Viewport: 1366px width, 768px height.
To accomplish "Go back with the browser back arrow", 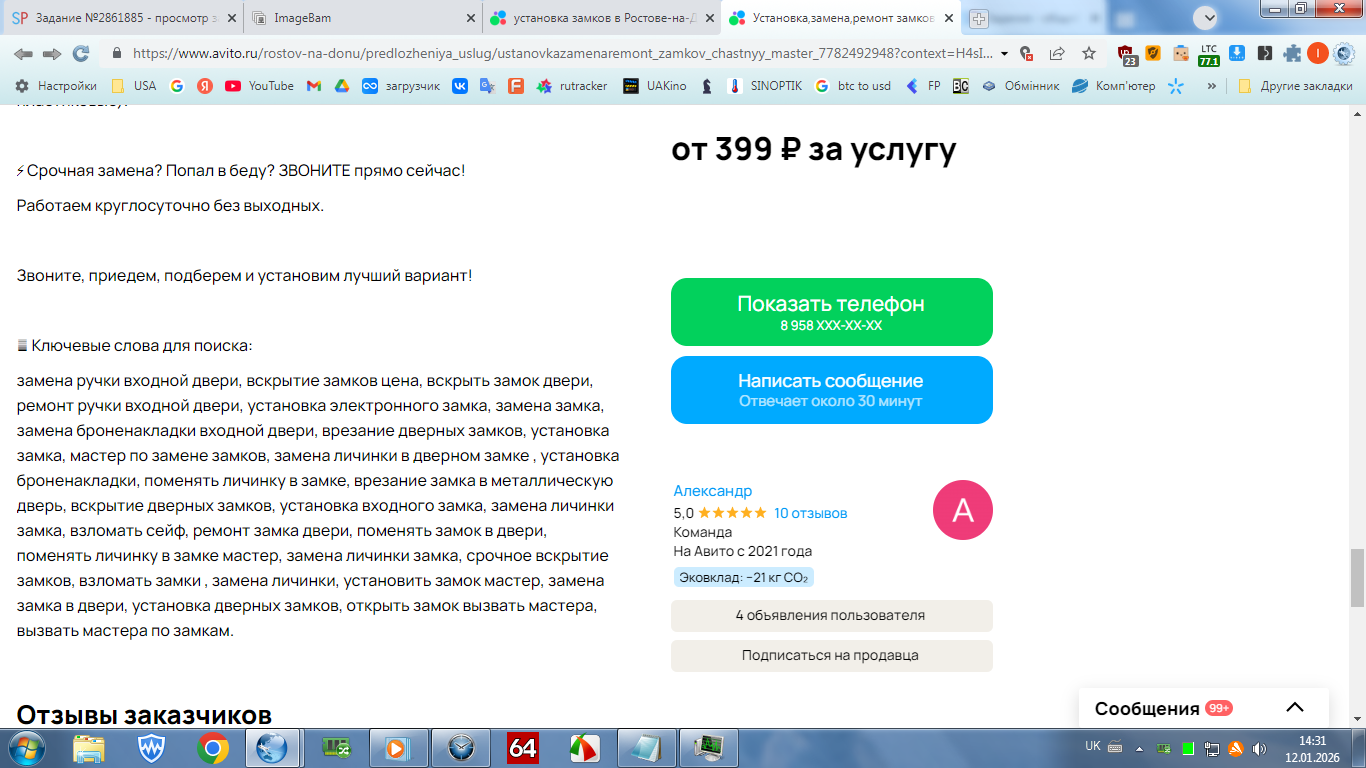I will coord(23,53).
